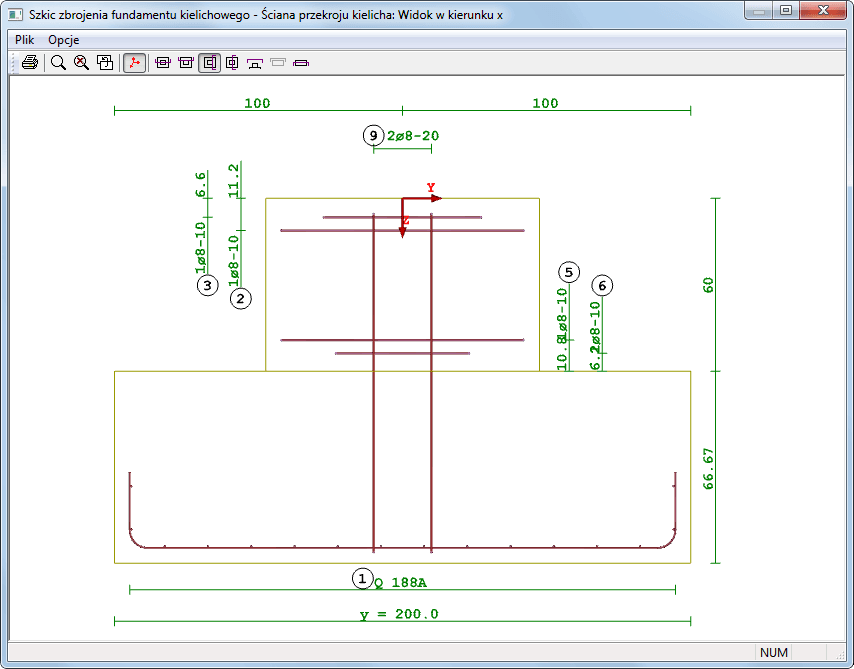Click the NUM status bar indicator
The width and height of the screenshot is (854, 669).
coord(773,653)
